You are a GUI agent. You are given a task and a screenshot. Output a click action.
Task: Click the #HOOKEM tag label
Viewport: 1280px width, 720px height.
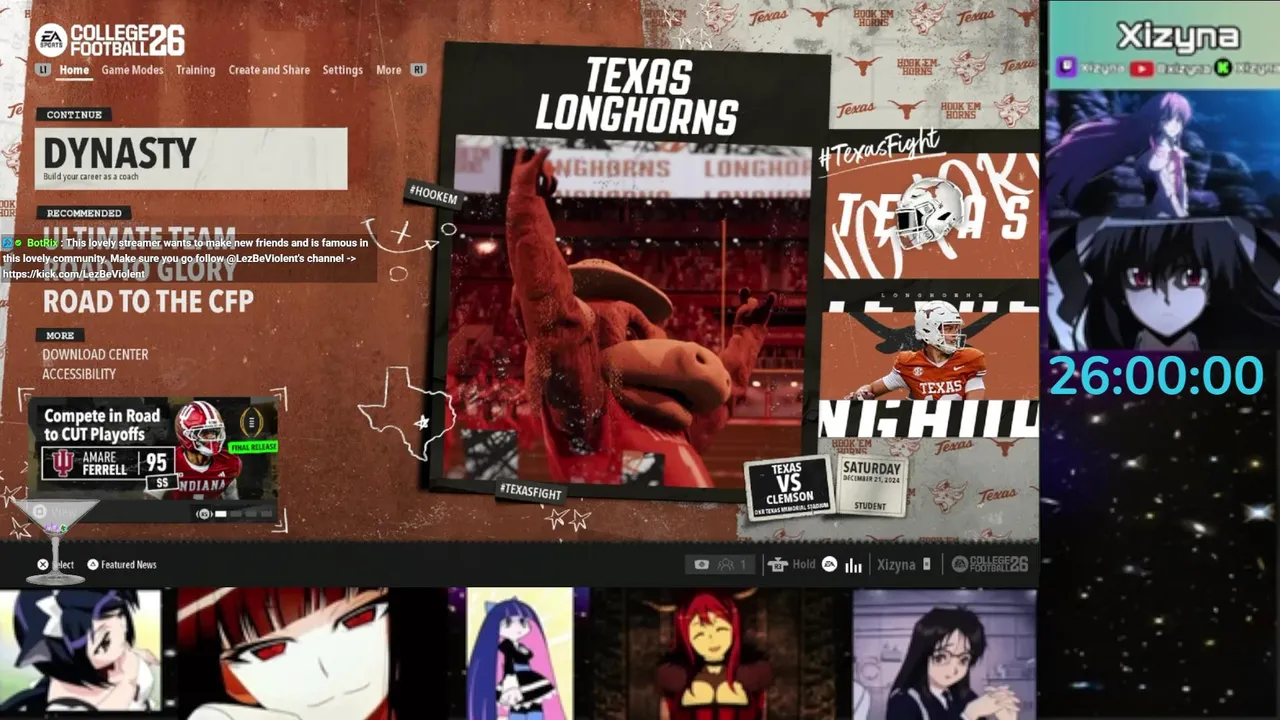coord(434,196)
